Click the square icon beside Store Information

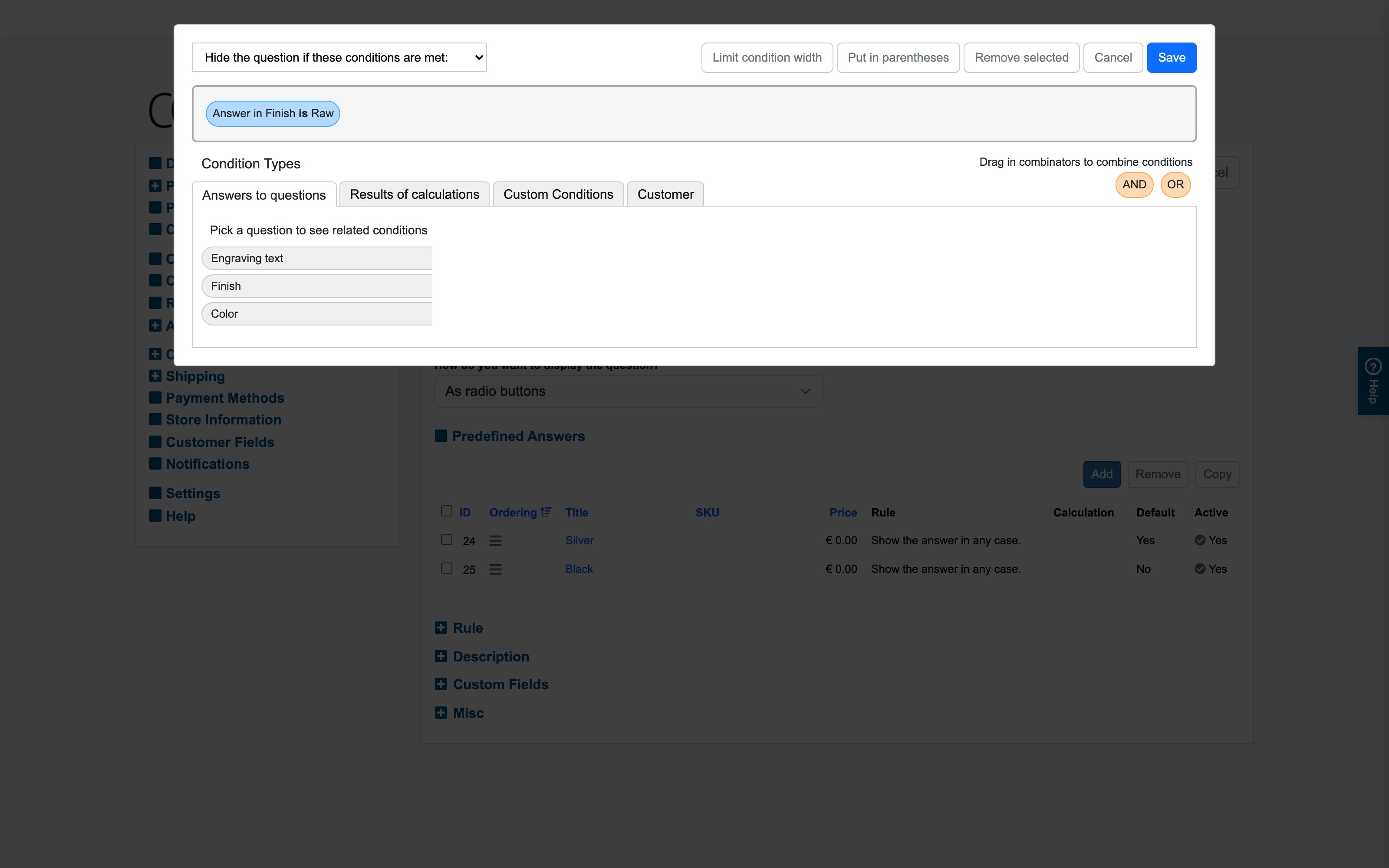pyautogui.click(x=155, y=420)
